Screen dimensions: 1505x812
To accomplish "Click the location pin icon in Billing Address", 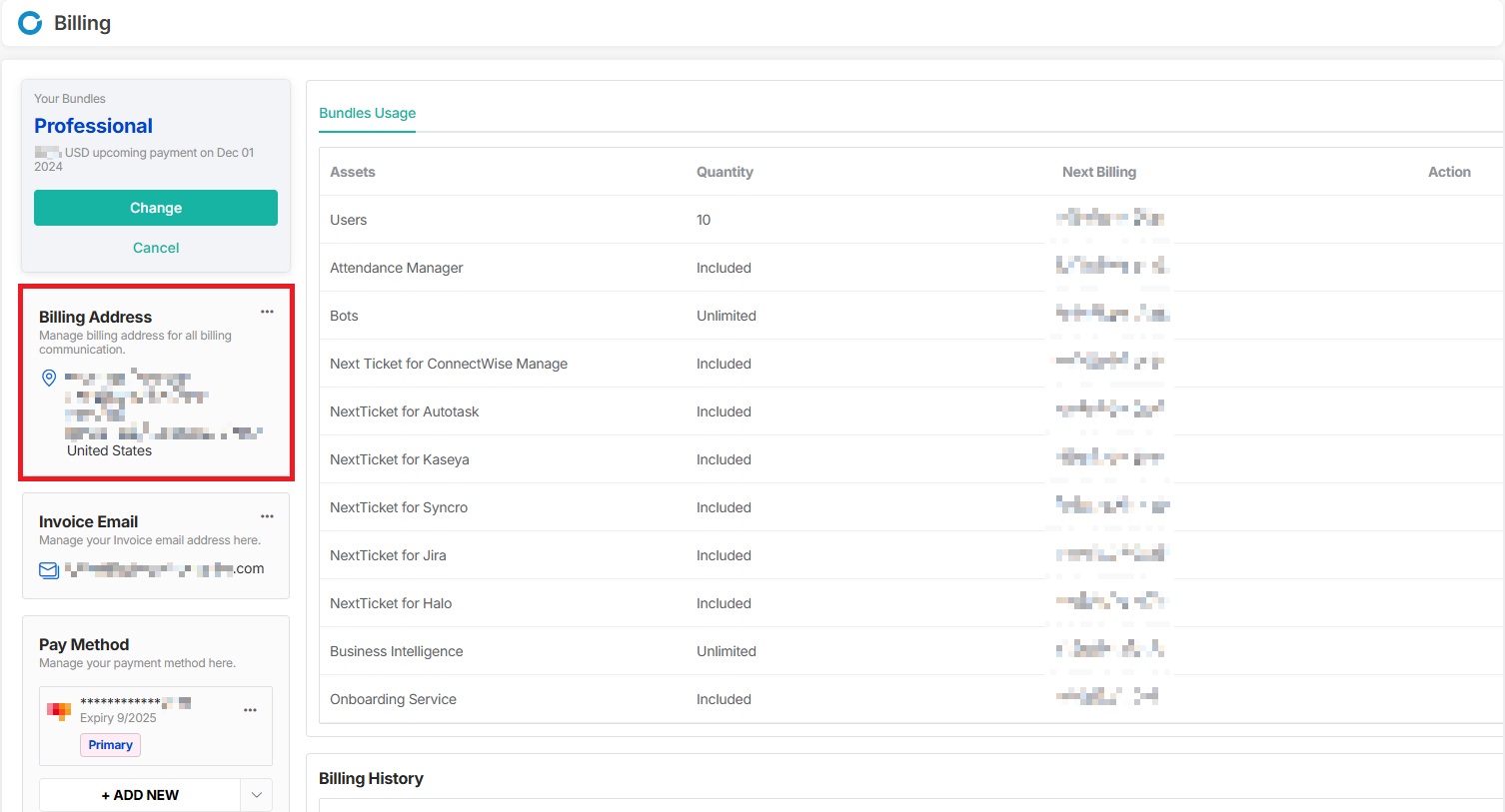I will 47,378.
